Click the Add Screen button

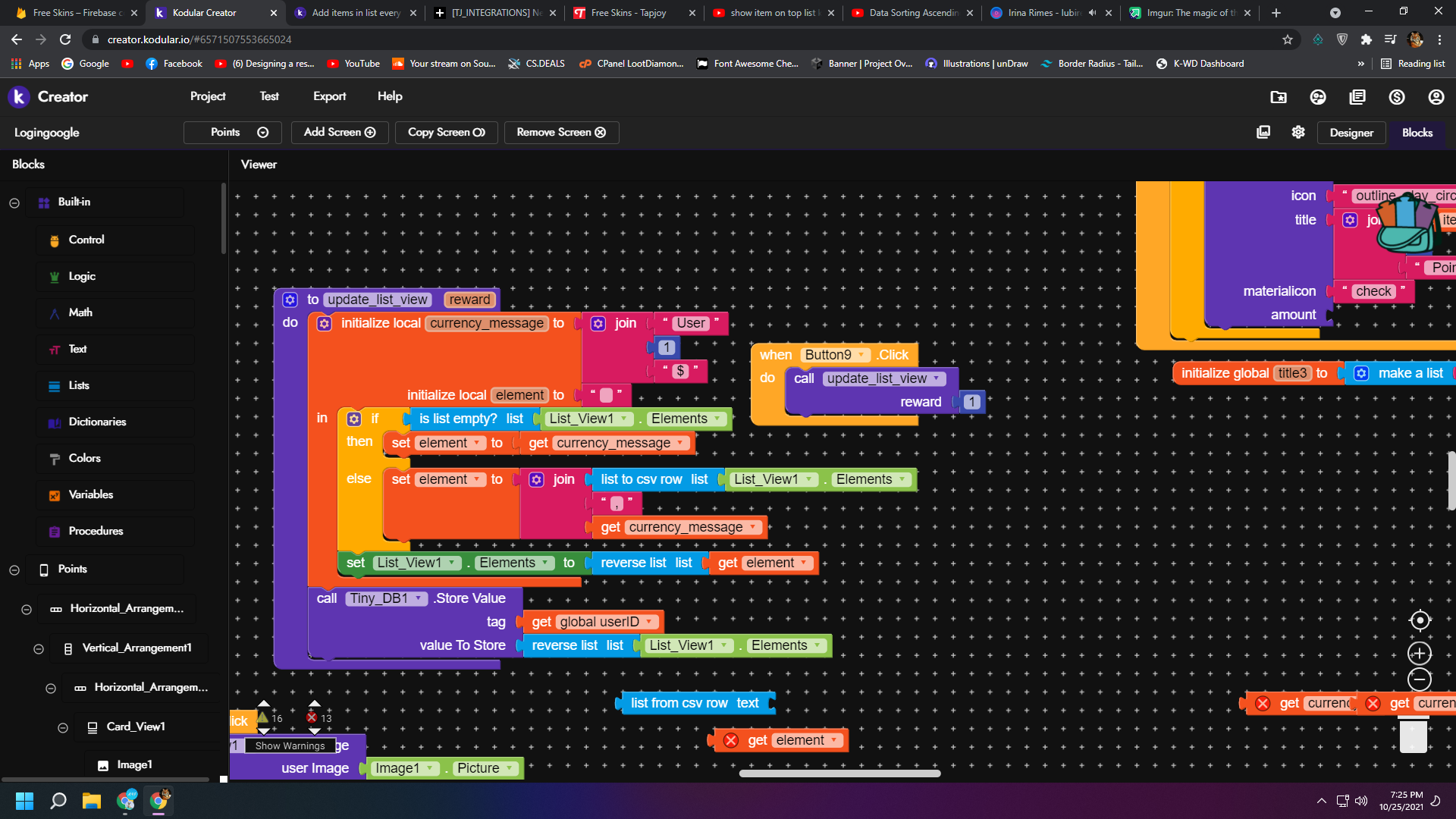[340, 132]
